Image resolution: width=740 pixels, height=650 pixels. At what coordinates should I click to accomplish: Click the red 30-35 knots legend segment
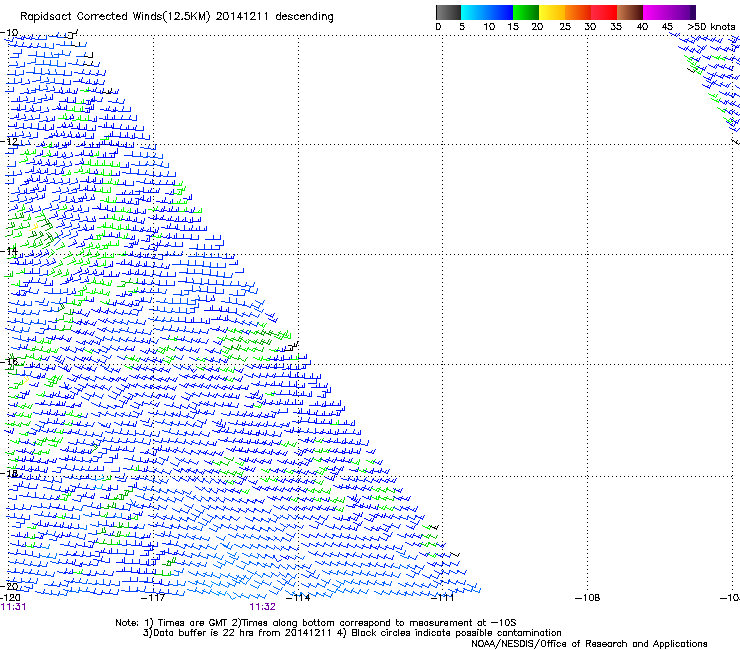click(604, 12)
